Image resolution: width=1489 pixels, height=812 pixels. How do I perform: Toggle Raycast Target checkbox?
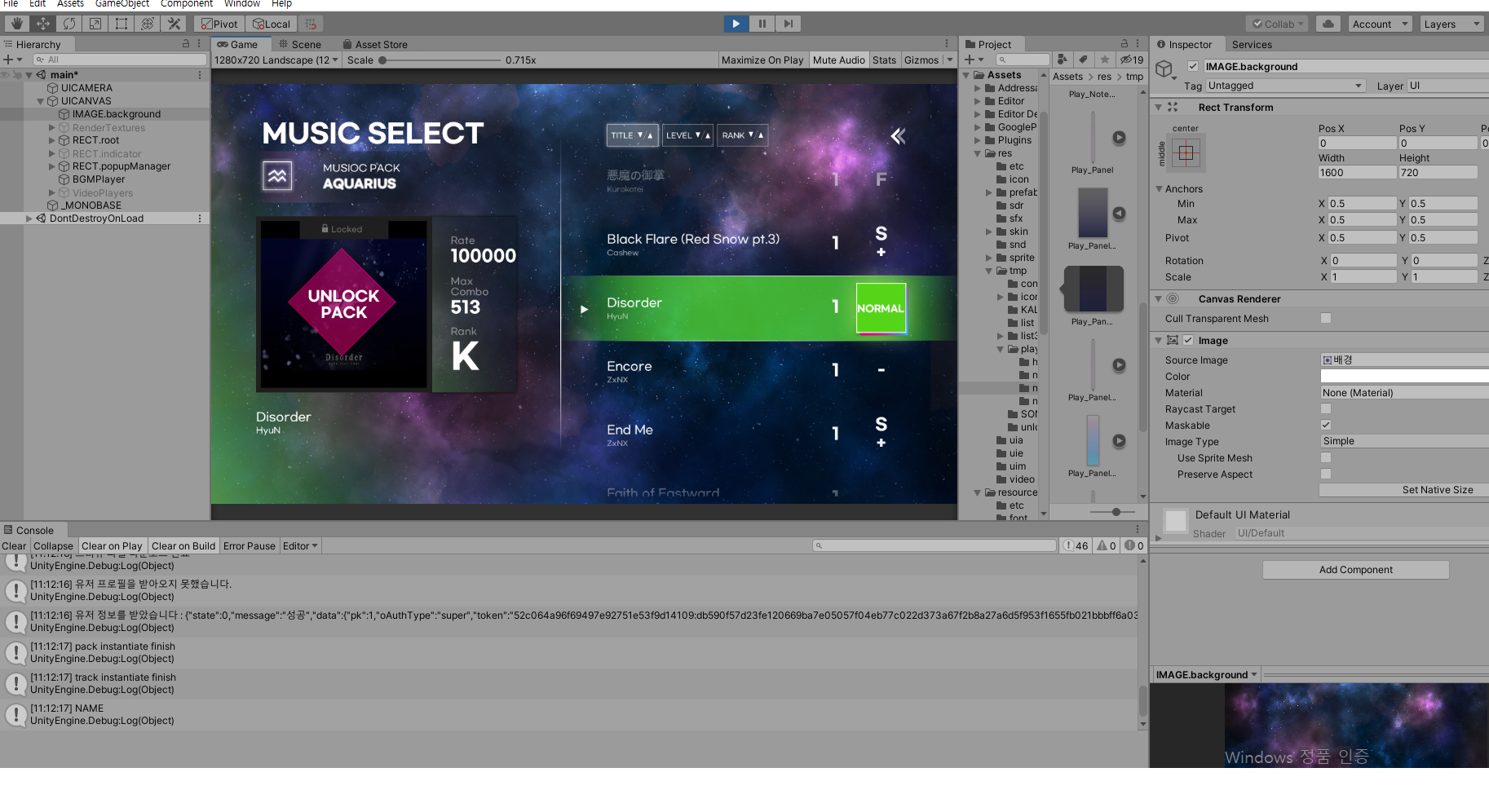tap(1326, 409)
